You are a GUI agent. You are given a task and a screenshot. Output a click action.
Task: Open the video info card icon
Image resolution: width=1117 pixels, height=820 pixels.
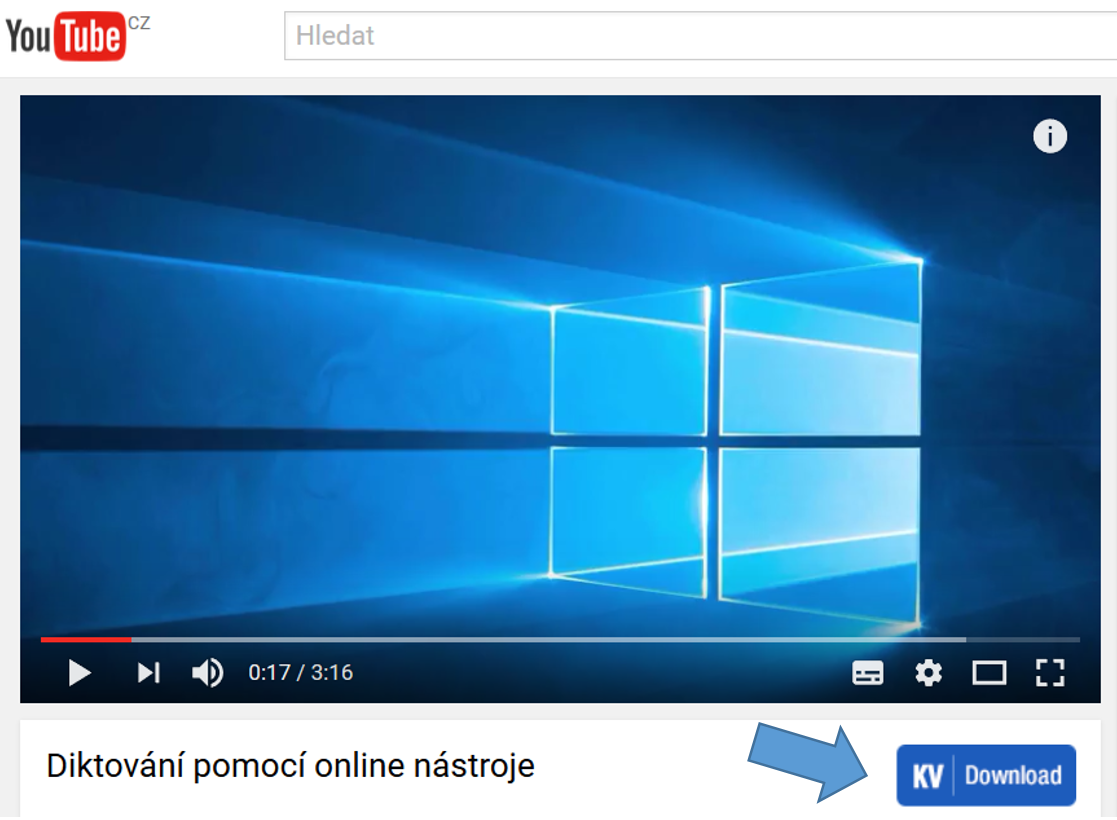[1050, 136]
